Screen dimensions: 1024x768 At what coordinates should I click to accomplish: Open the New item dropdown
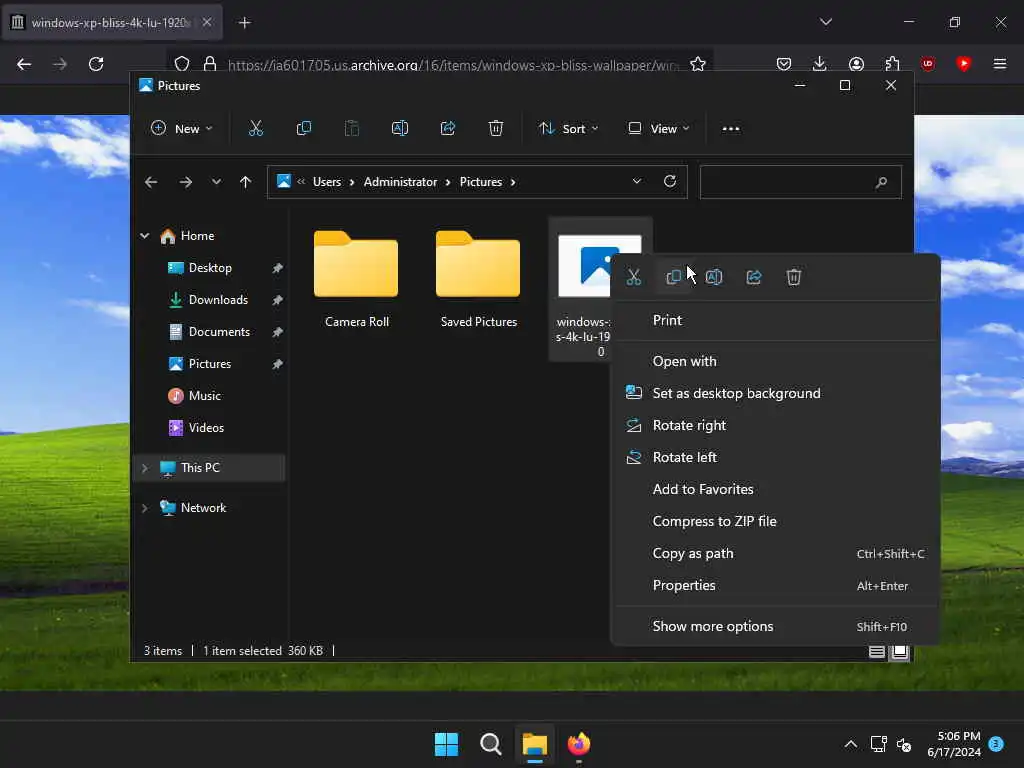coord(182,129)
